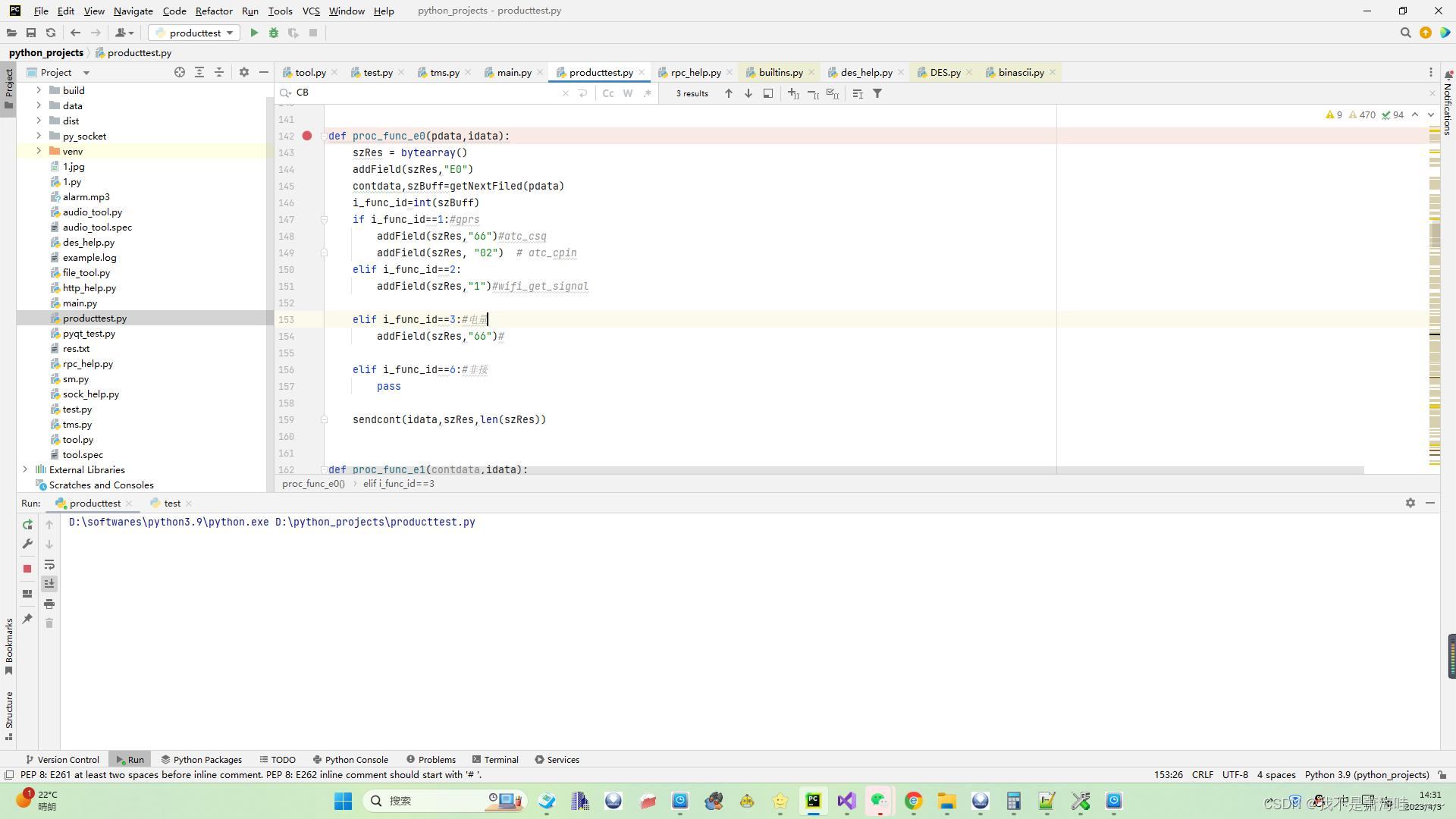Open the Version Control tool window
Image resolution: width=1456 pixels, height=819 pixels.
click(62, 759)
